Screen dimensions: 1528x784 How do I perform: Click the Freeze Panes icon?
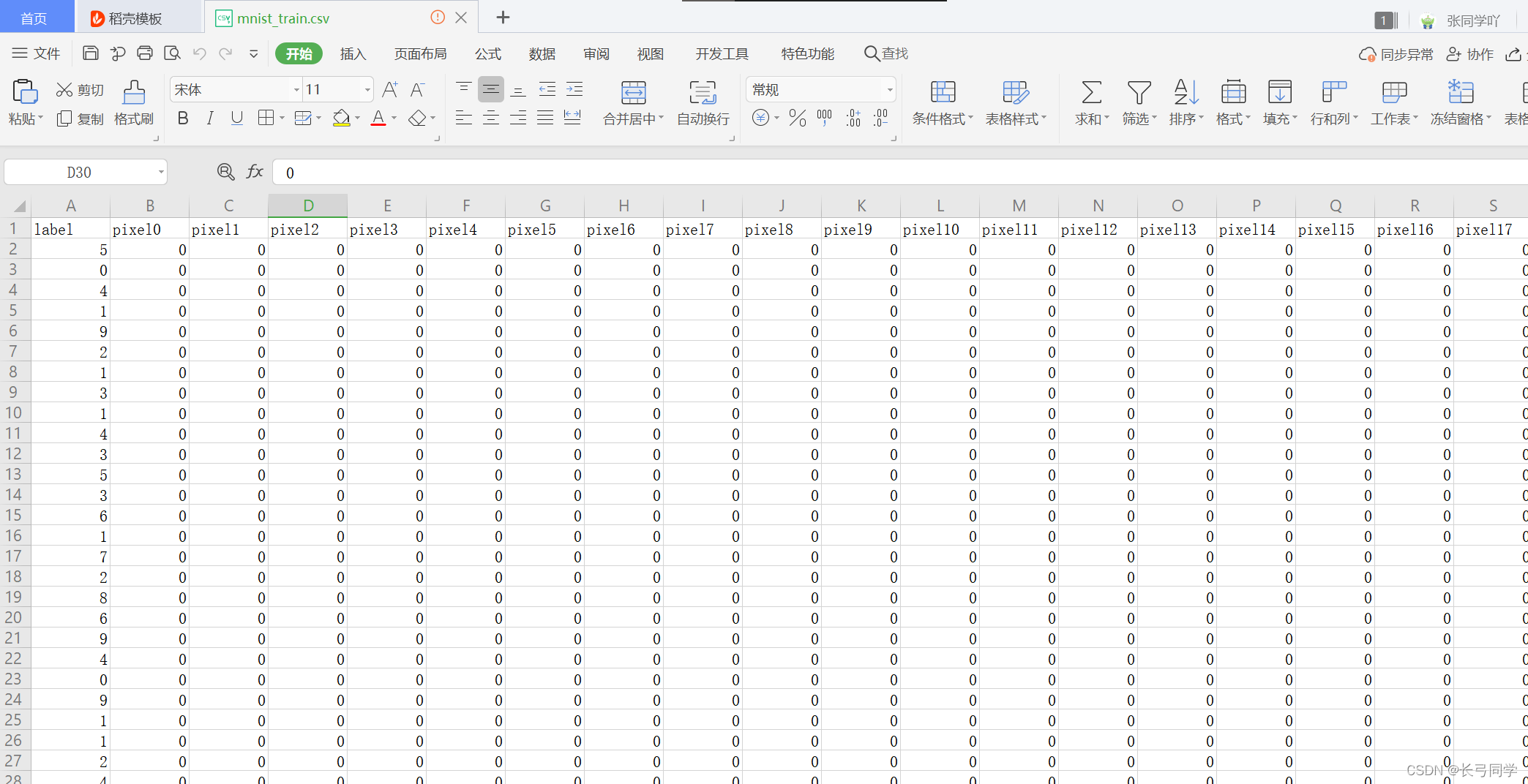pyautogui.click(x=1460, y=92)
